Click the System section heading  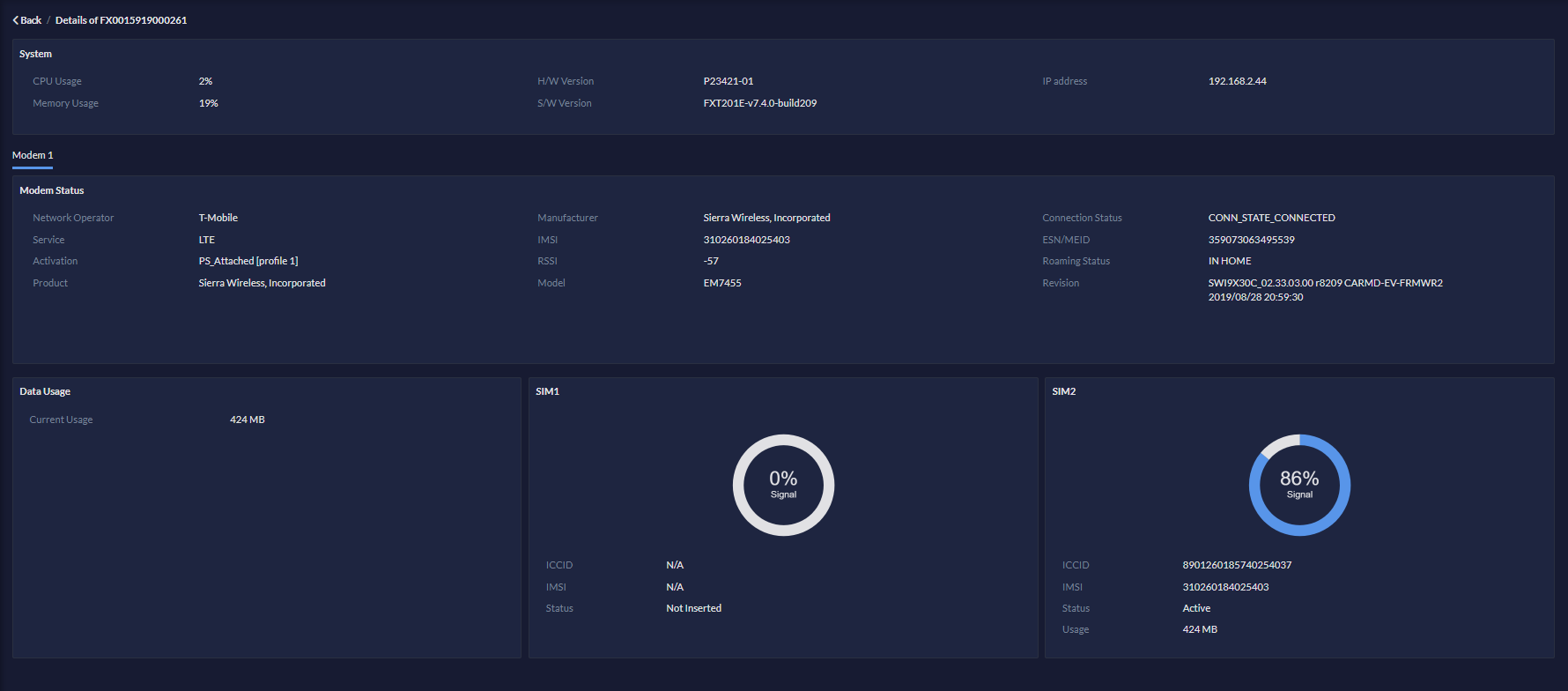(x=36, y=54)
